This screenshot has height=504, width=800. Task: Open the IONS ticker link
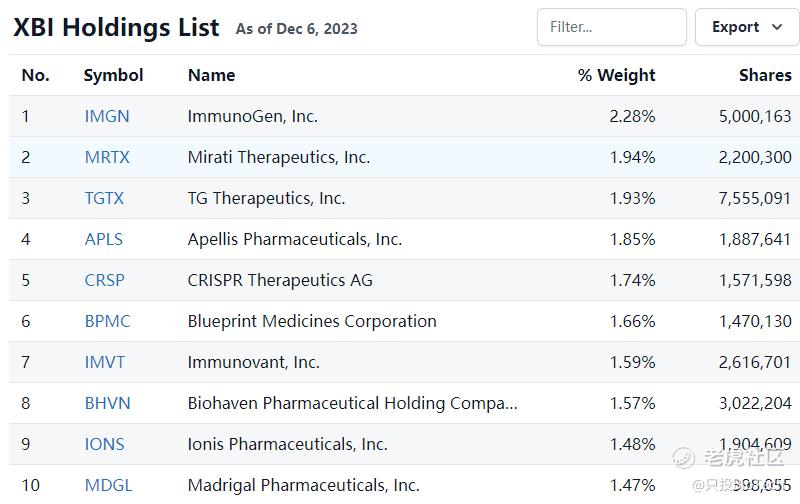pyautogui.click(x=105, y=444)
